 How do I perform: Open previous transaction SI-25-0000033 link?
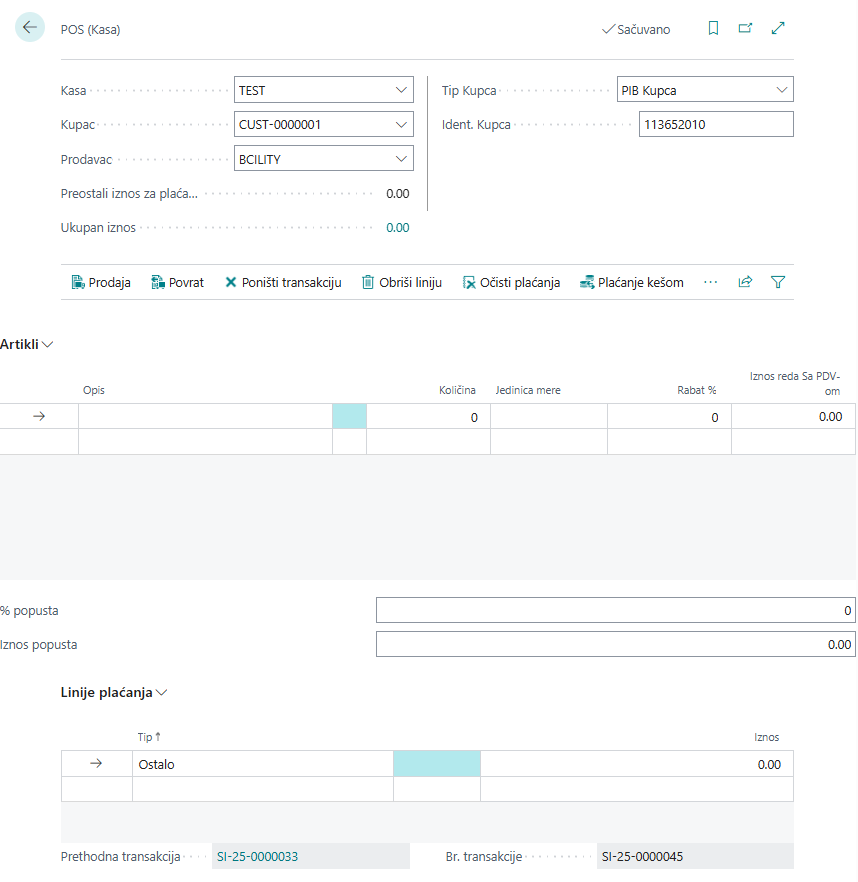pos(257,857)
